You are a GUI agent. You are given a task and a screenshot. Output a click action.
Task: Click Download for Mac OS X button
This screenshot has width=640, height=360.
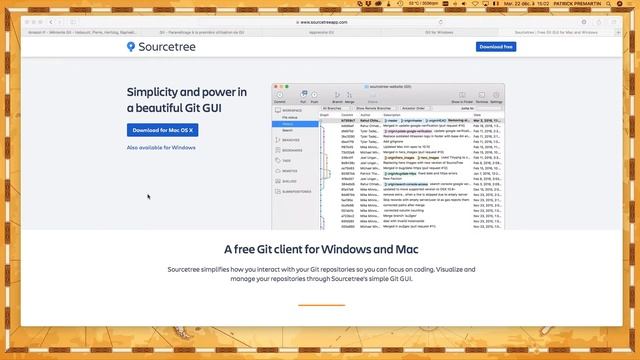(x=162, y=130)
